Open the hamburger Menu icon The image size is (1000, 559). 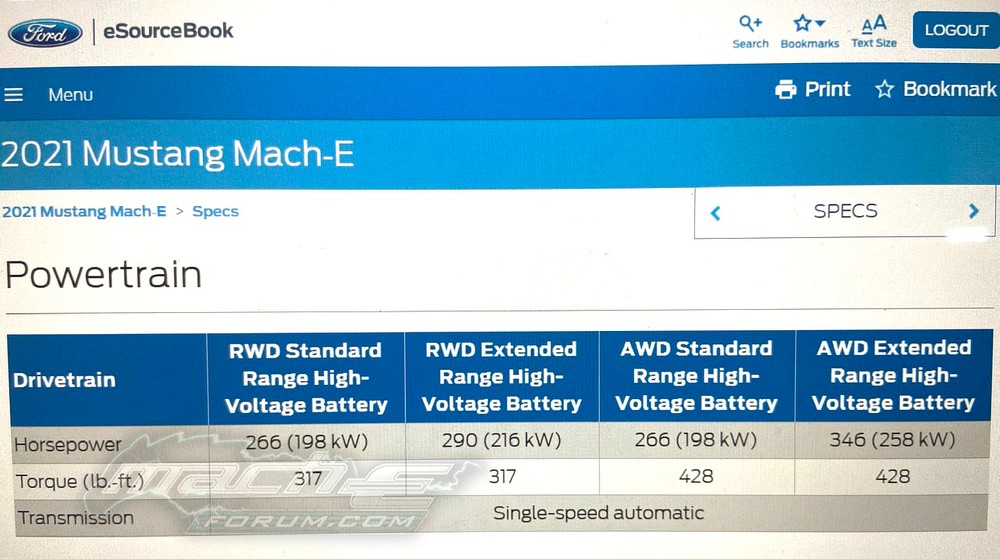13,95
